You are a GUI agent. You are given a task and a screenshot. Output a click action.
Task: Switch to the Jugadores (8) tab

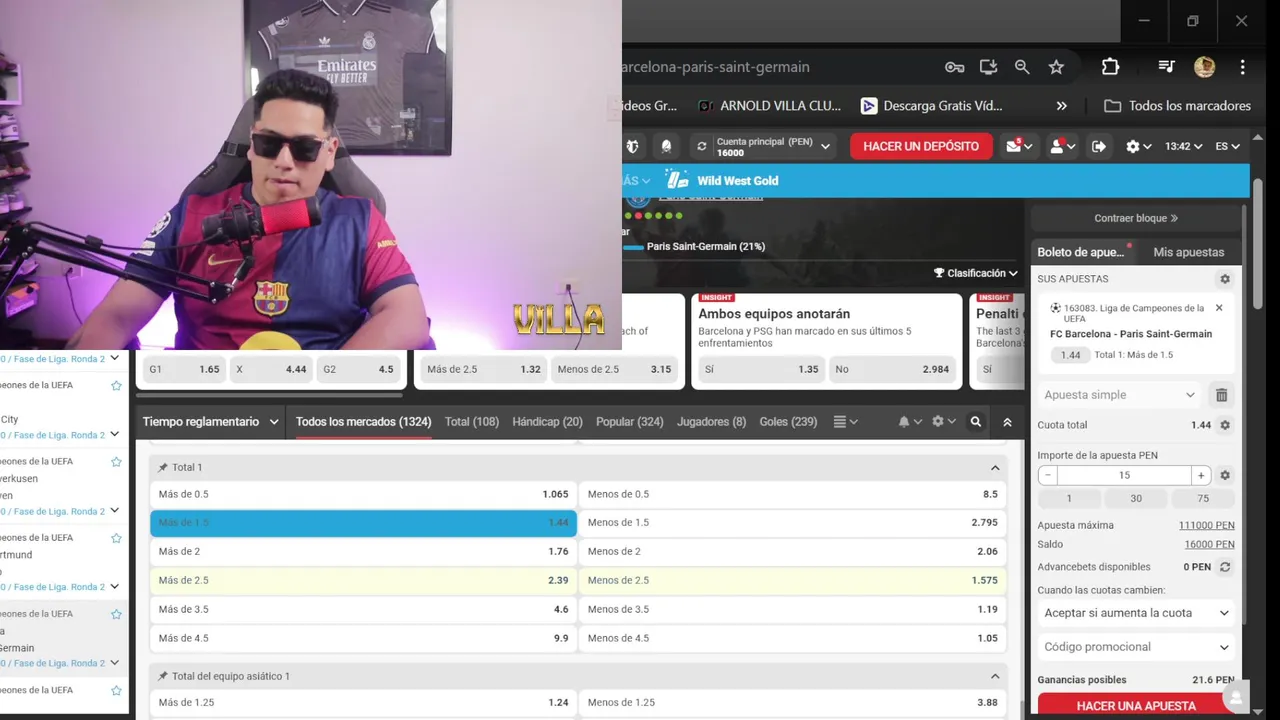[711, 422]
